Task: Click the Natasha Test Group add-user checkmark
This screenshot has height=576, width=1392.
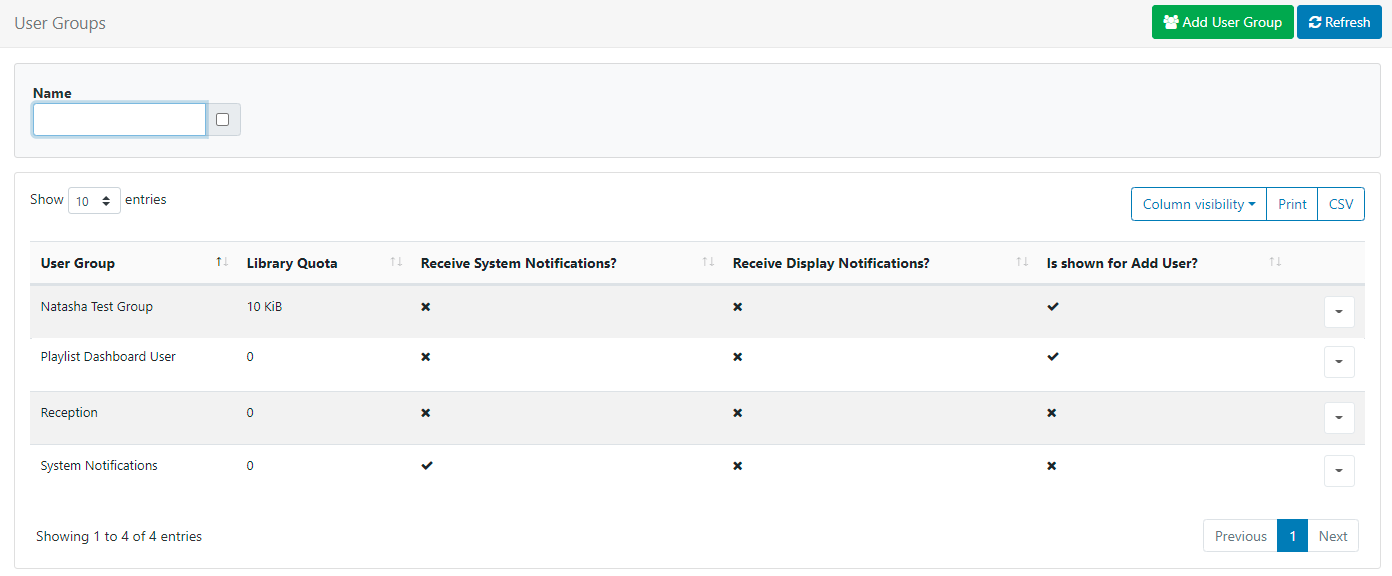Action: pos(1052,307)
